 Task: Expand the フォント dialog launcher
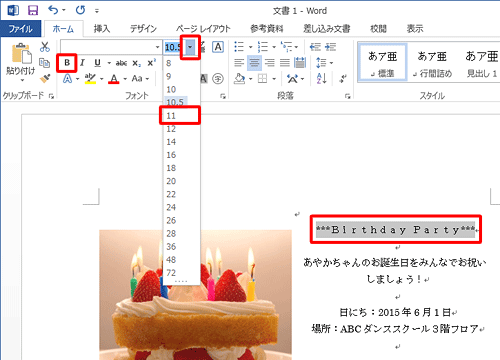[223, 96]
